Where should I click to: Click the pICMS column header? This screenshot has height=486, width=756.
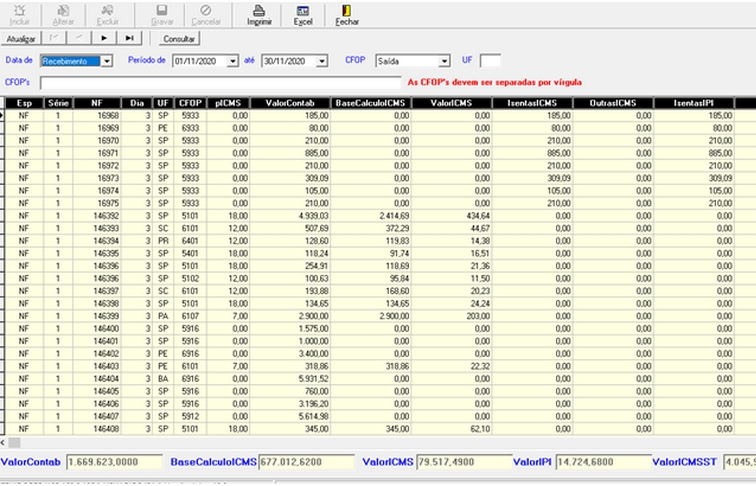pos(228,103)
